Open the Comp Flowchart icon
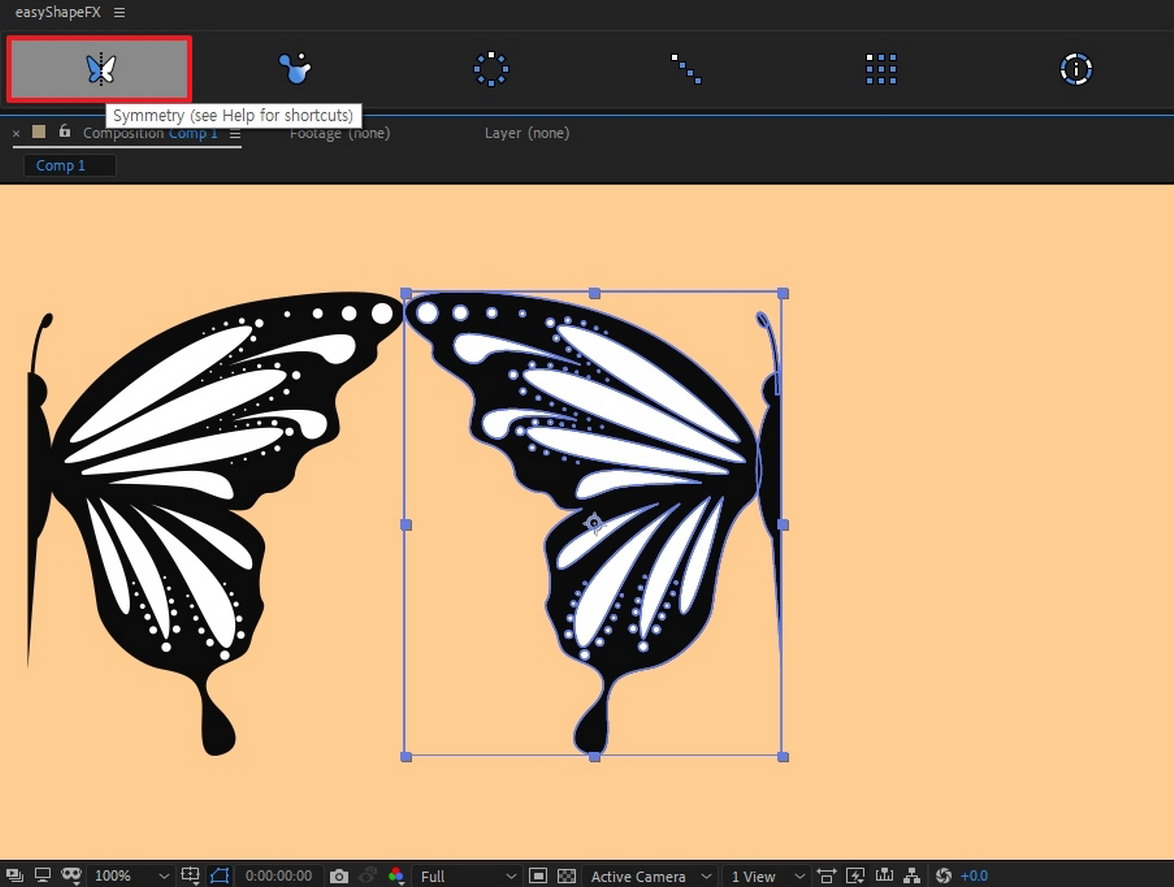This screenshot has width=1174, height=887. click(912, 875)
